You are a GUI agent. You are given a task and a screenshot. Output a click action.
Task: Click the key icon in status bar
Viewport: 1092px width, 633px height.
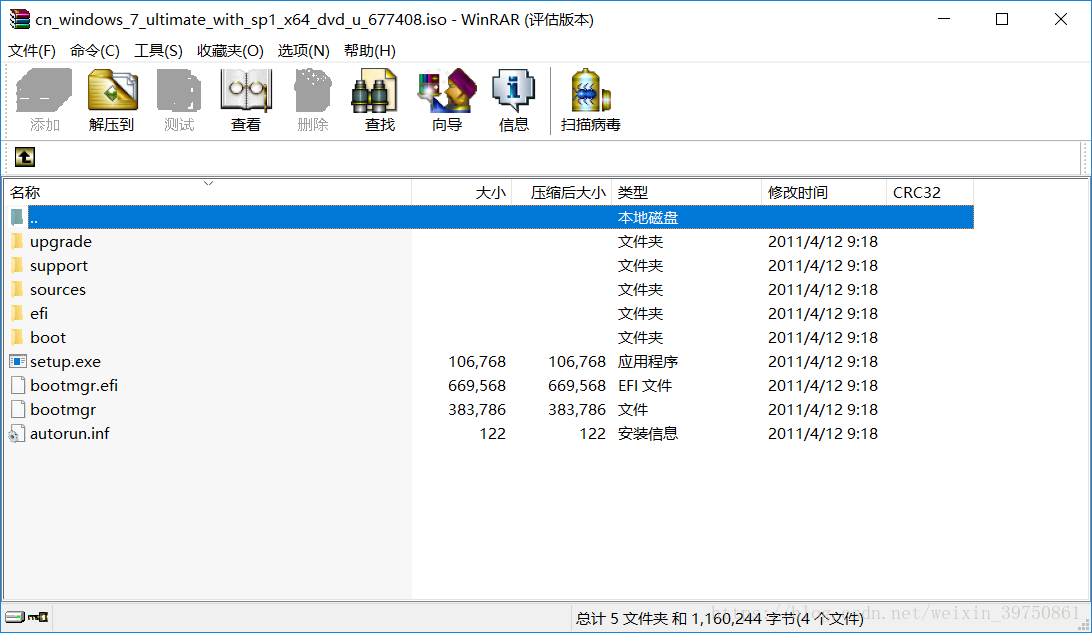(x=38, y=617)
